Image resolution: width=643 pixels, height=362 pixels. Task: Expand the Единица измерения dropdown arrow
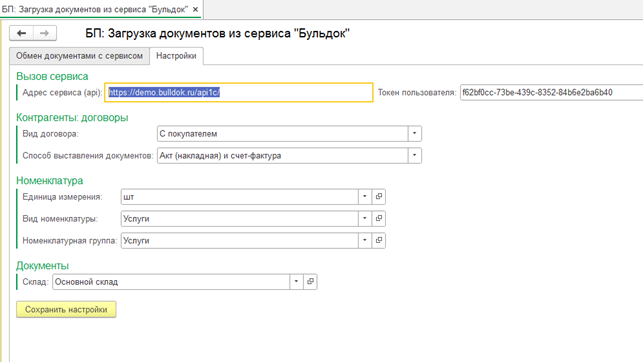click(x=365, y=197)
